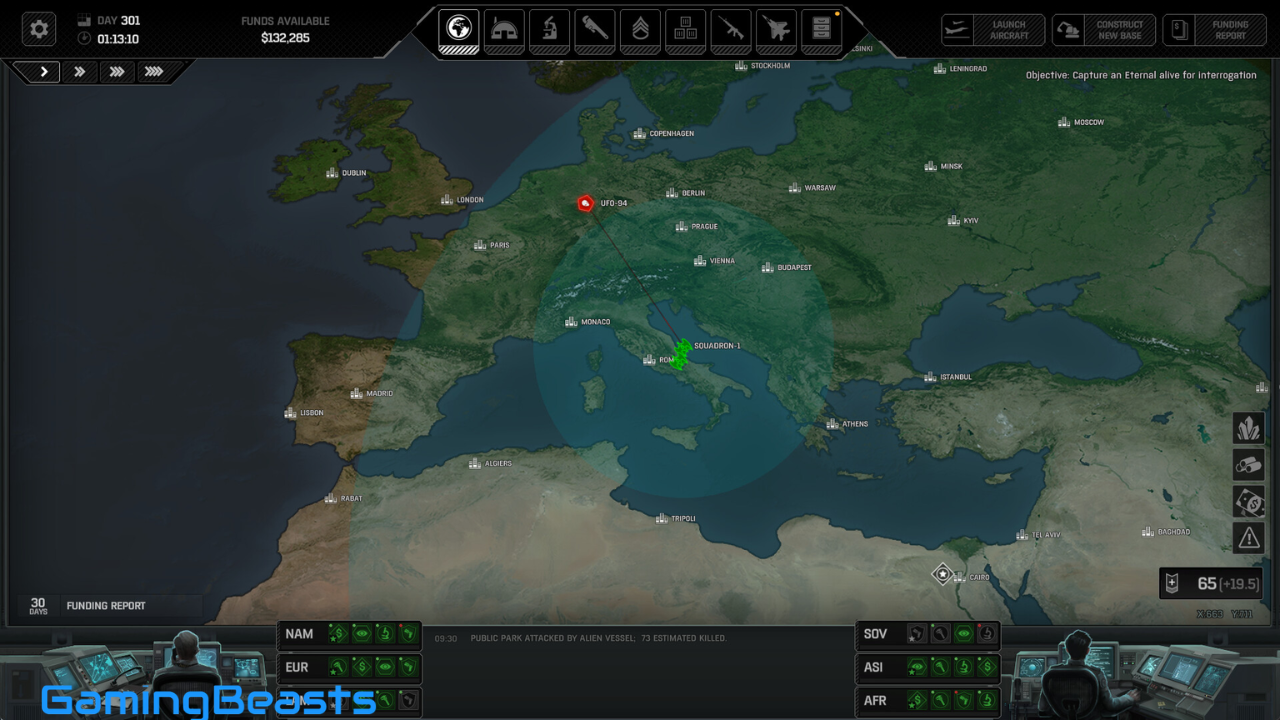Click the London city marker

[x=462, y=200]
